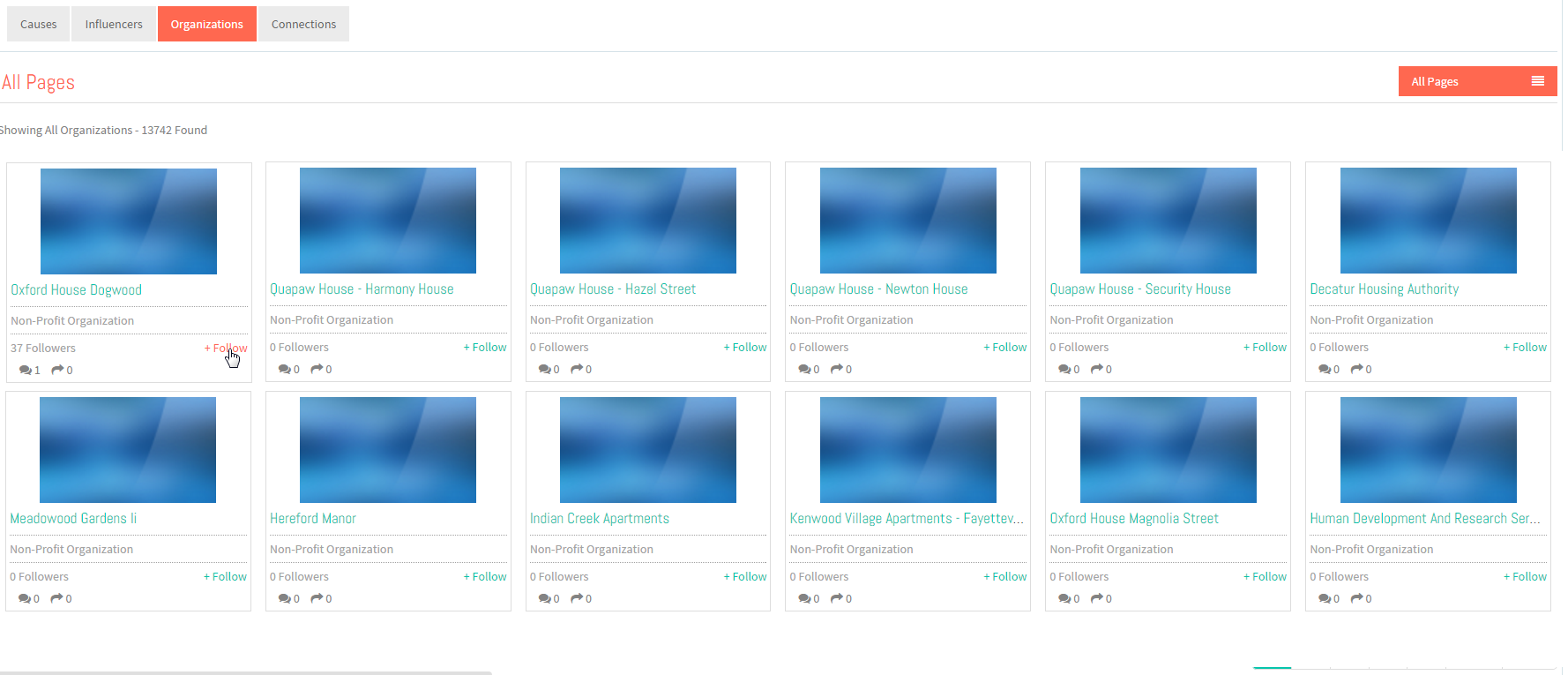Open Kenwood Village Apartments title link

(907, 518)
